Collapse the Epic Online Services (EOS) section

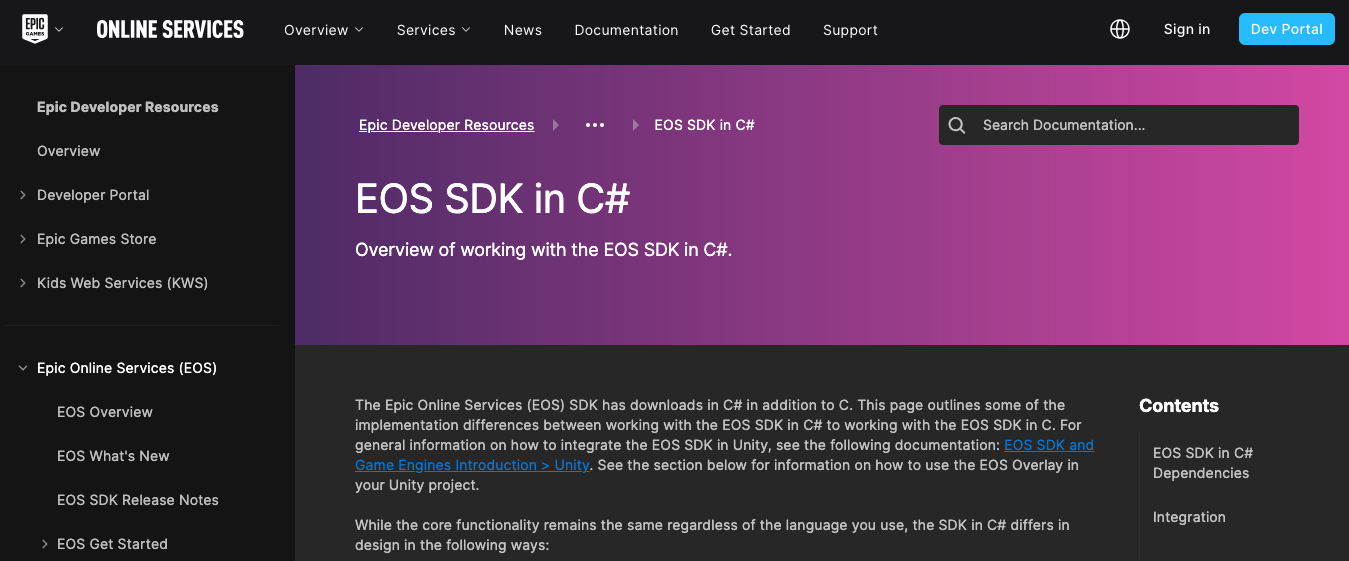click(x=23, y=368)
